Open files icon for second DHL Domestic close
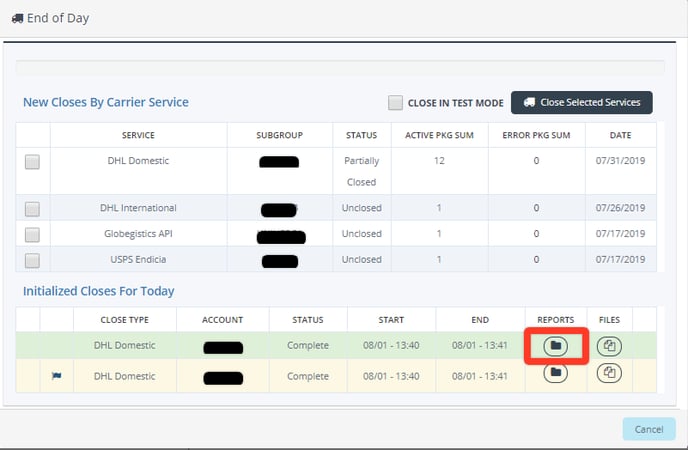The height and width of the screenshot is (450, 688). tap(609, 373)
